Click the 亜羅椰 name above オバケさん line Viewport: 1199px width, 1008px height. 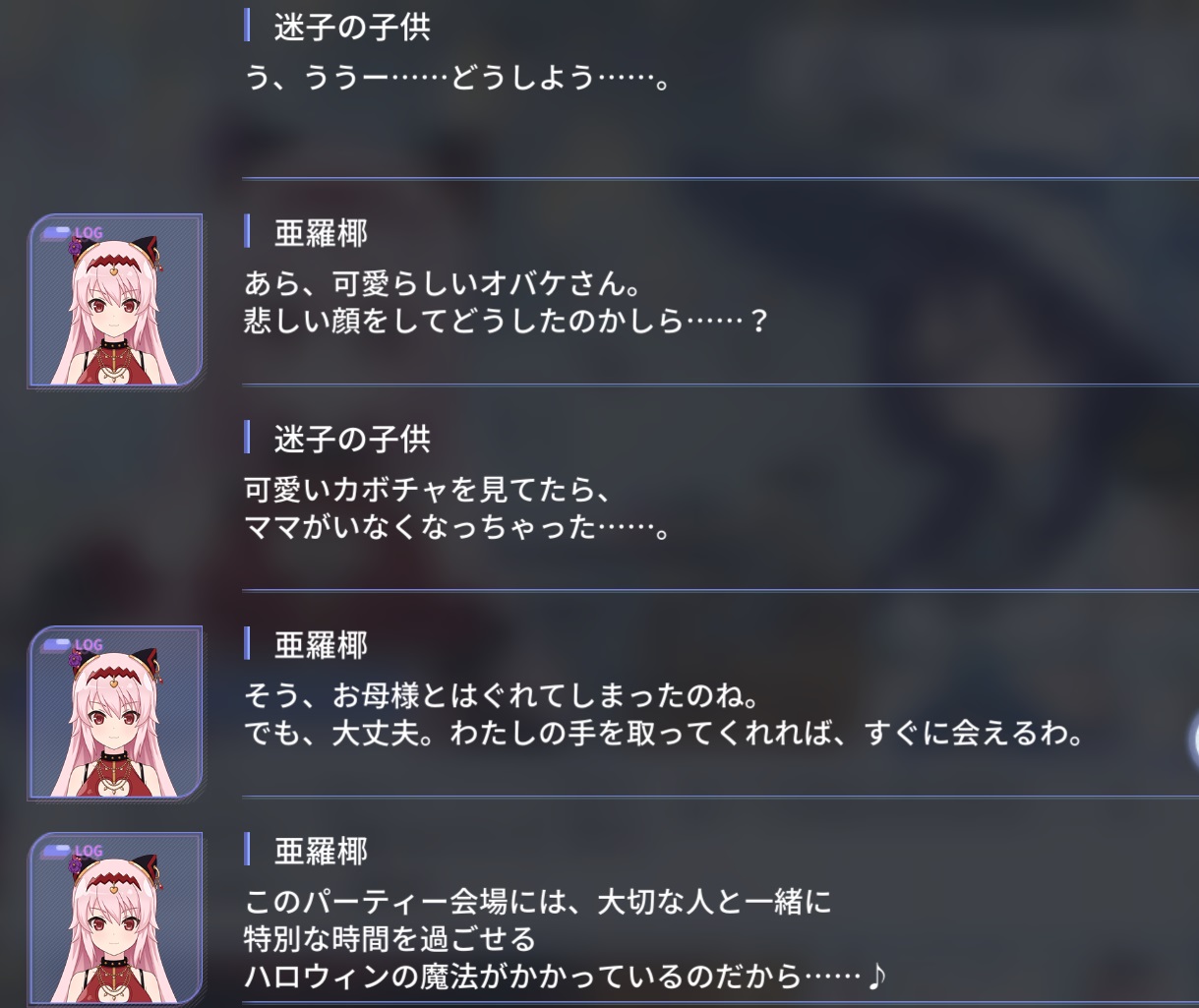(x=321, y=233)
